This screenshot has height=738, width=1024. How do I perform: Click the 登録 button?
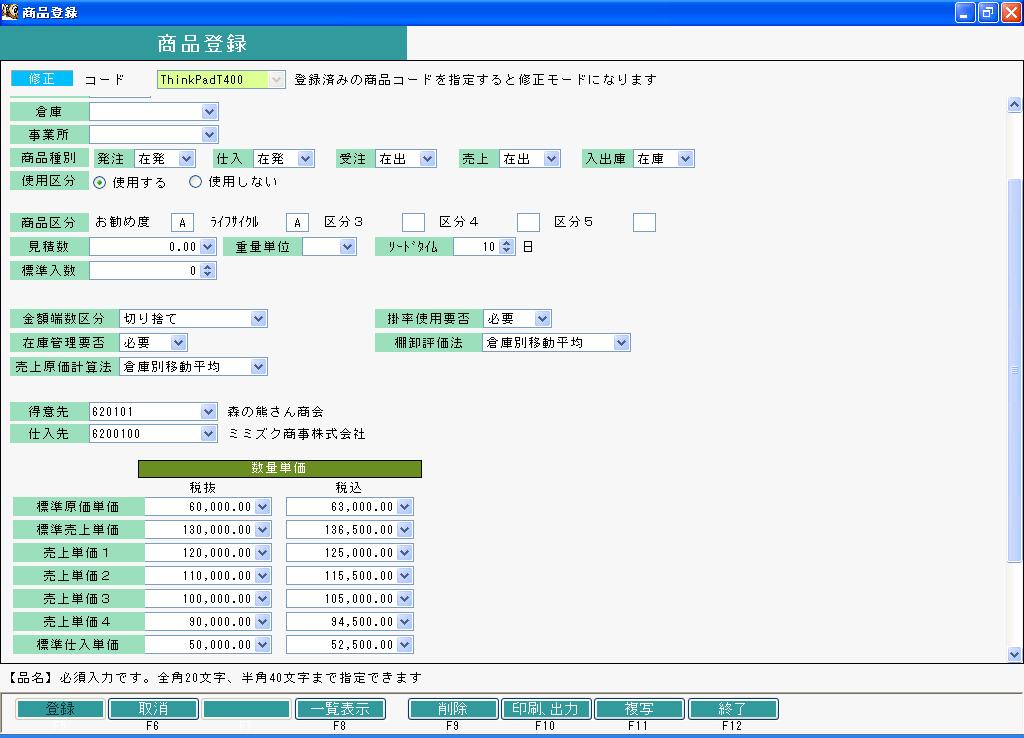tap(60, 709)
